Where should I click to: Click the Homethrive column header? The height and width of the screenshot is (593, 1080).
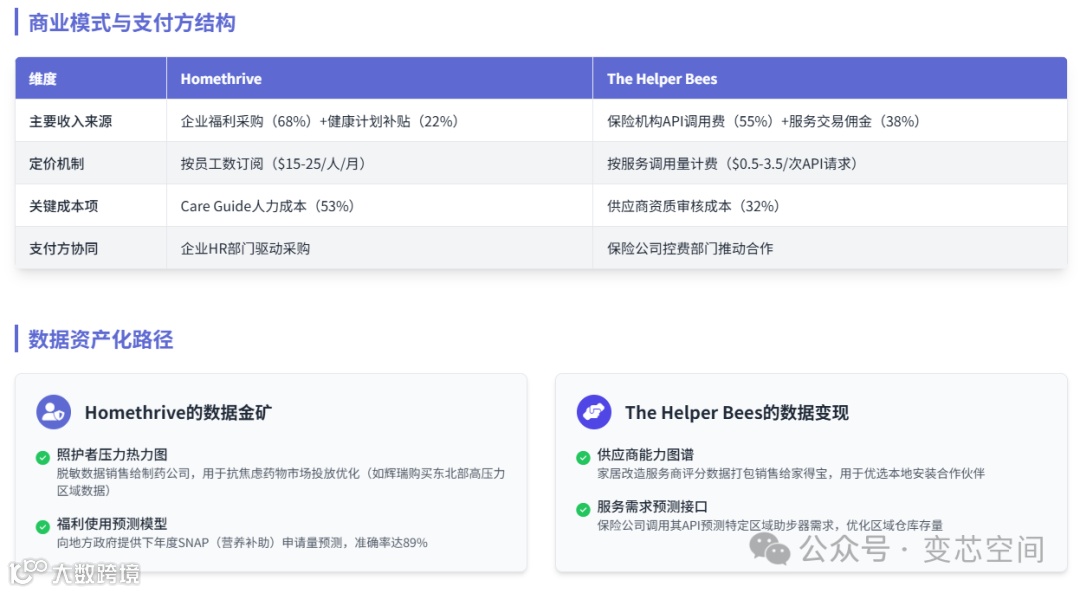tap(380, 79)
